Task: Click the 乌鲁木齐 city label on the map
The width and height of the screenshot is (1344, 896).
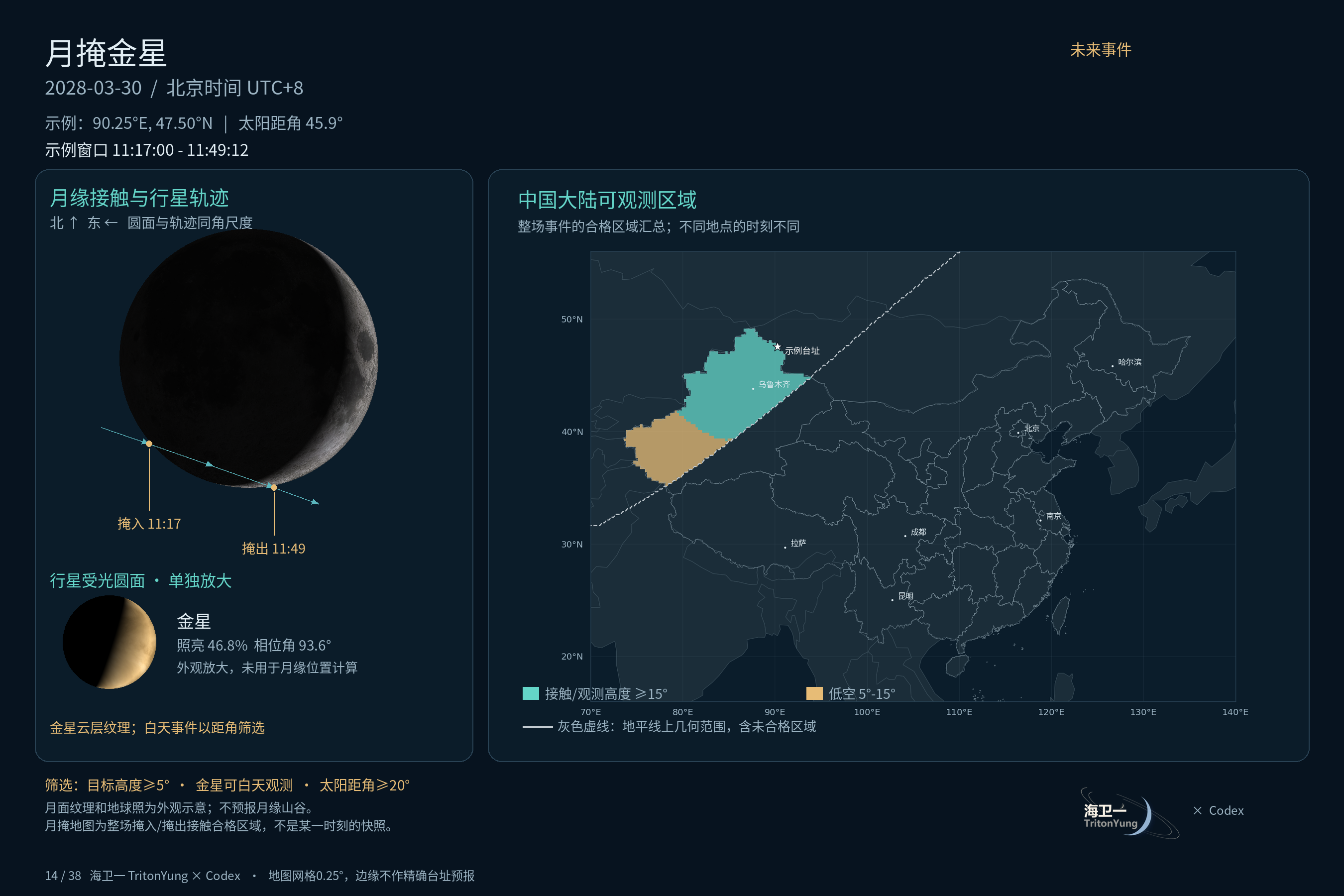Action: click(774, 384)
